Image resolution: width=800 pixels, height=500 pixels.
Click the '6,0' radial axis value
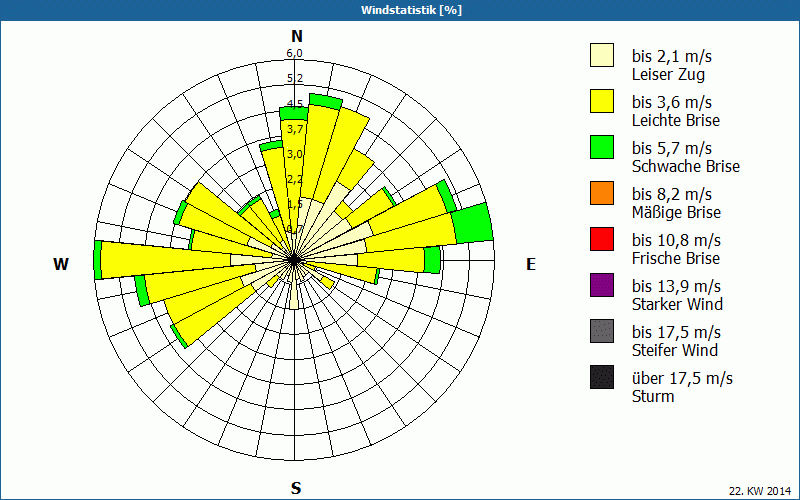pos(294,53)
